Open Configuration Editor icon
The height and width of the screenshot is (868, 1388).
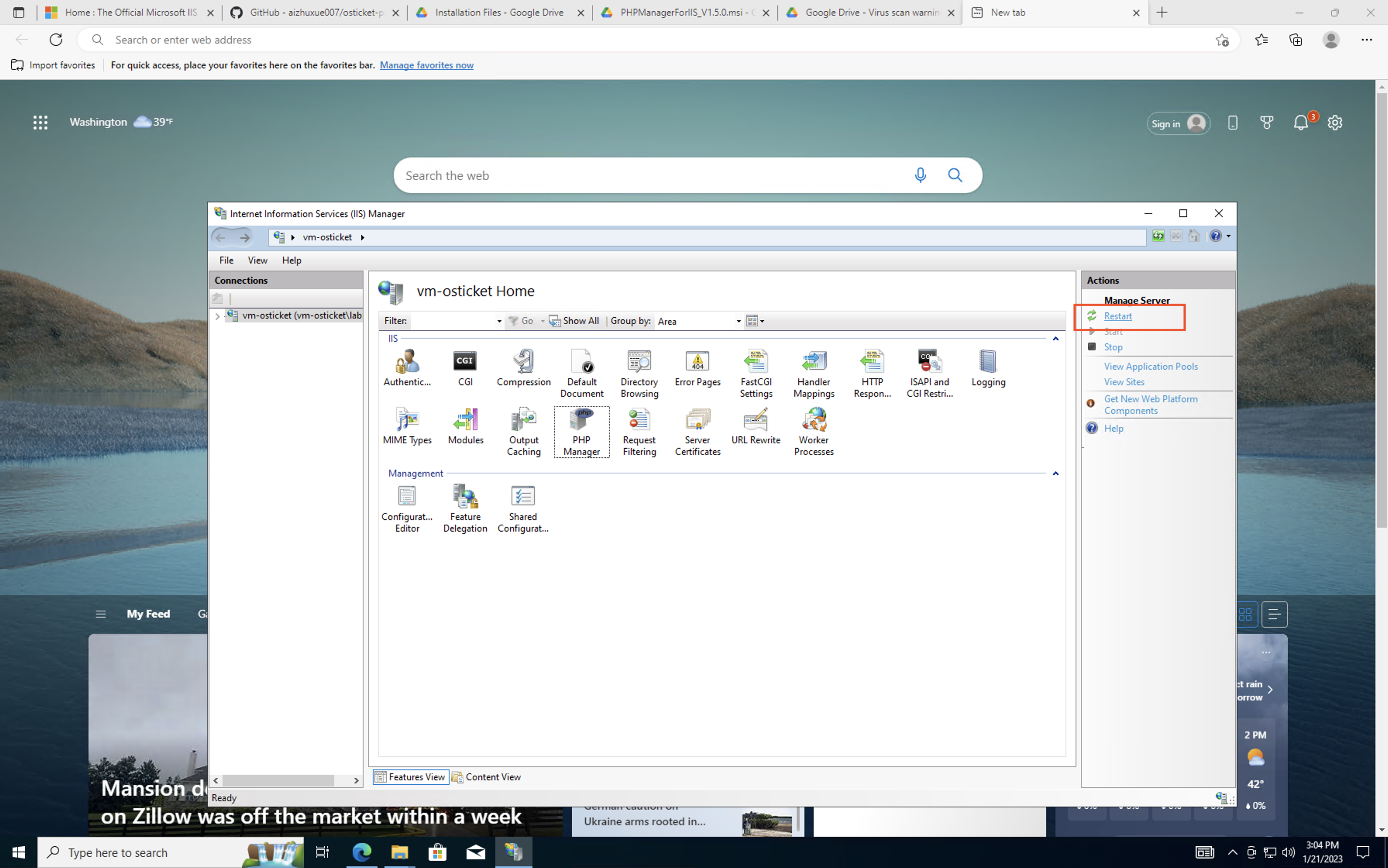pyautogui.click(x=407, y=509)
